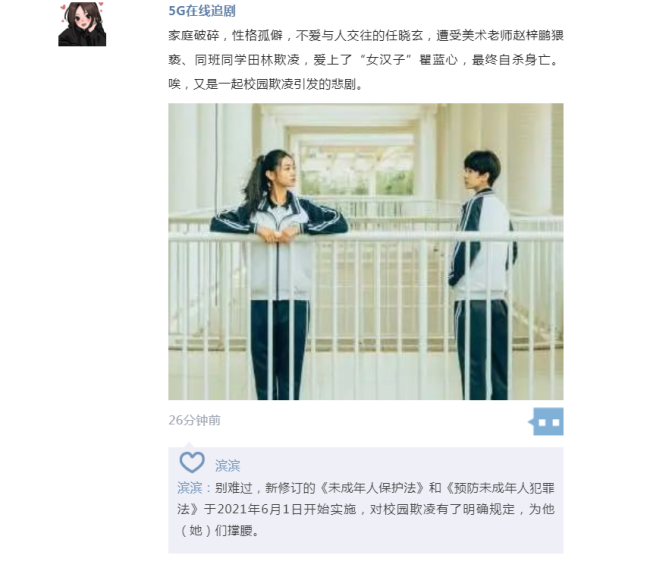650x568 pixels.
Task: Click 《未成年人保护法》 in the comment
Action: pyautogui.click(x=373, y=488)
